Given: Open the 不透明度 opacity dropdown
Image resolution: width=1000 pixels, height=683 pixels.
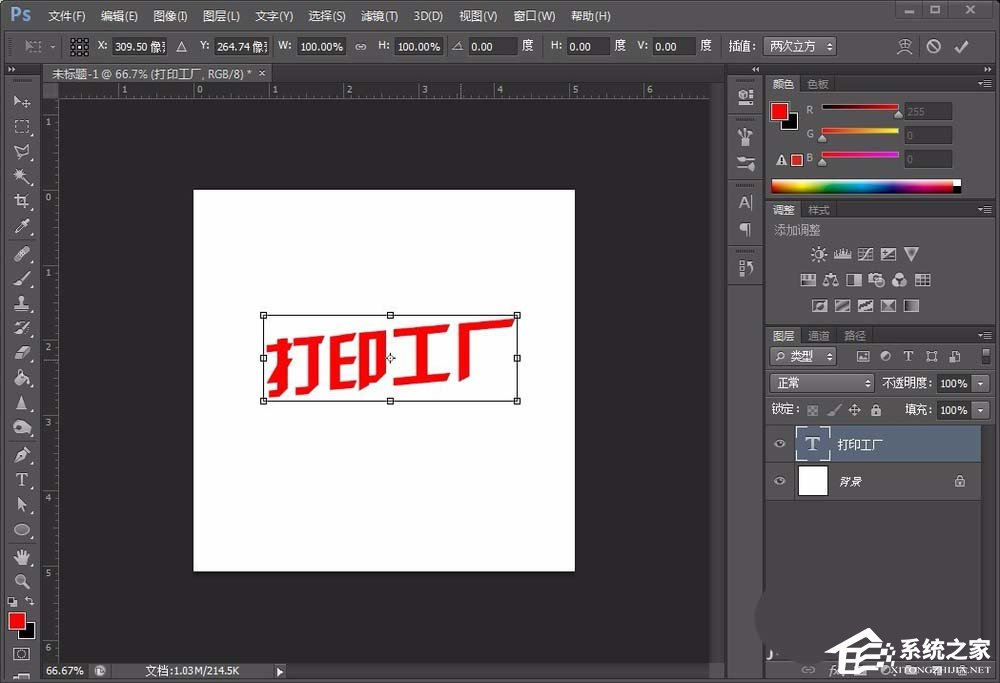Looking at the screenshot, I should coord(980,383).
